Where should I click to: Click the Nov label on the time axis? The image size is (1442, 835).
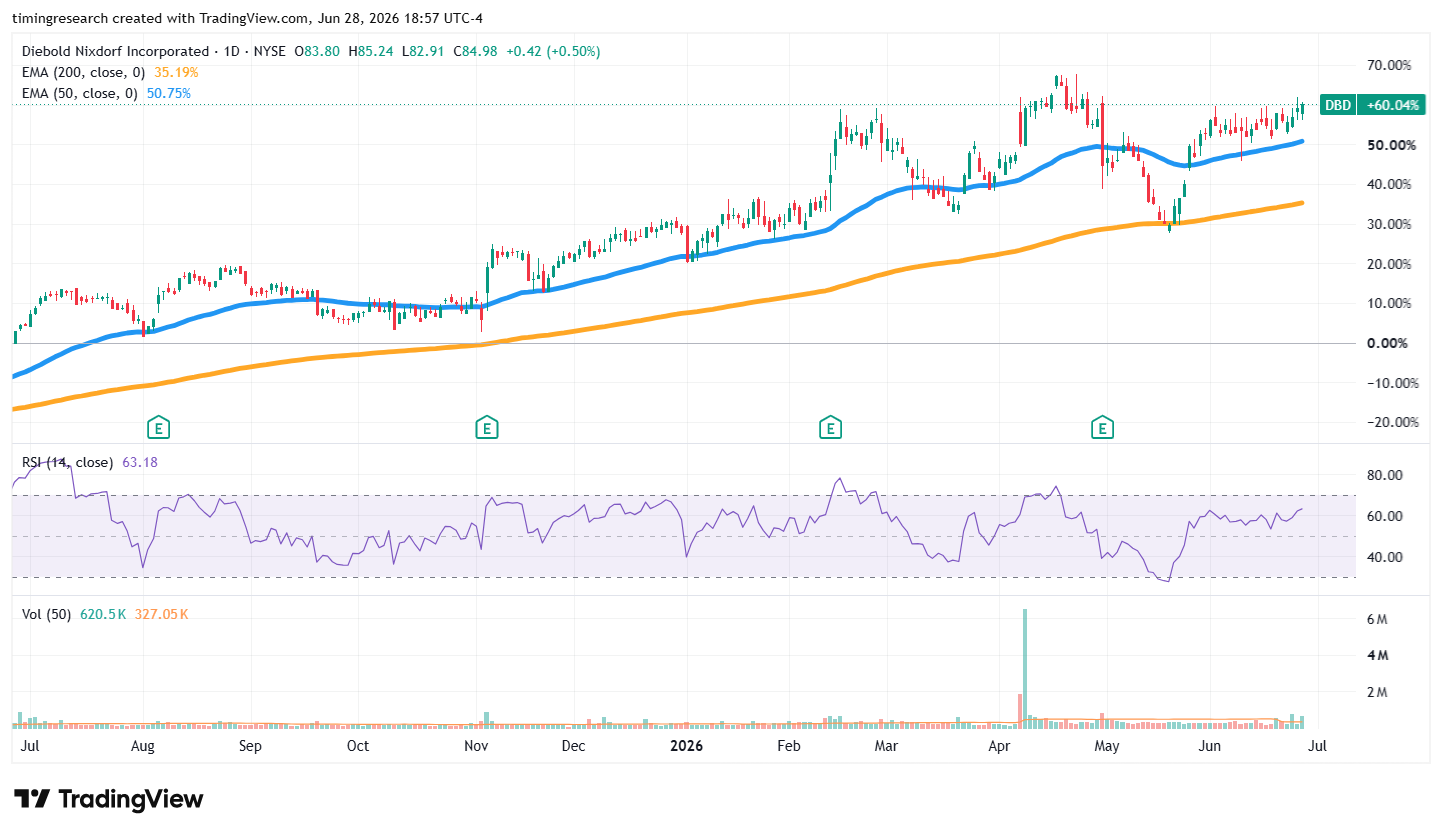(x=476, y=746)
